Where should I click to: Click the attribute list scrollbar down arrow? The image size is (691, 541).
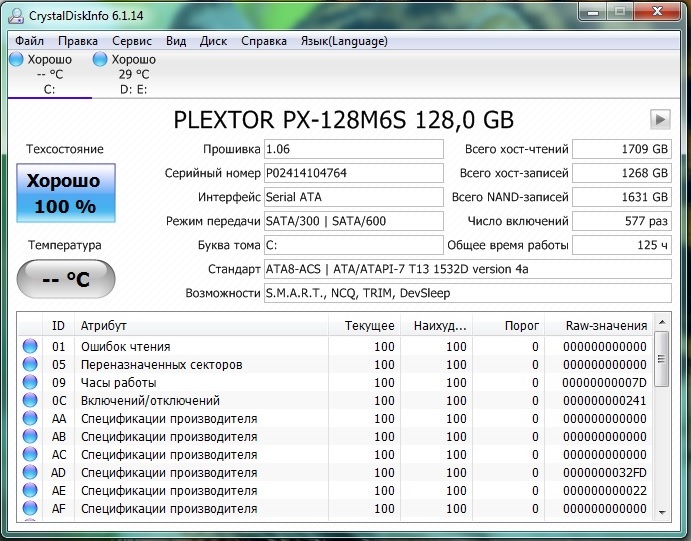pyautogui.click(x=662, y=512)
